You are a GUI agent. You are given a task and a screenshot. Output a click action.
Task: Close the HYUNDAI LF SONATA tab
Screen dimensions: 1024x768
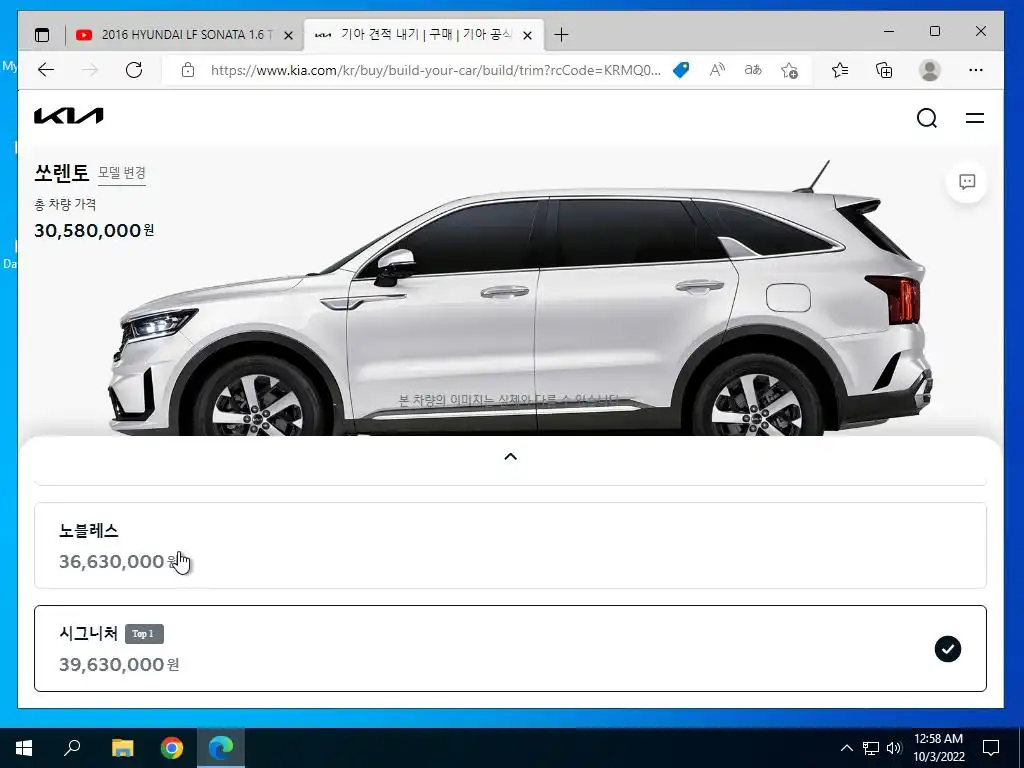(288, 35)
